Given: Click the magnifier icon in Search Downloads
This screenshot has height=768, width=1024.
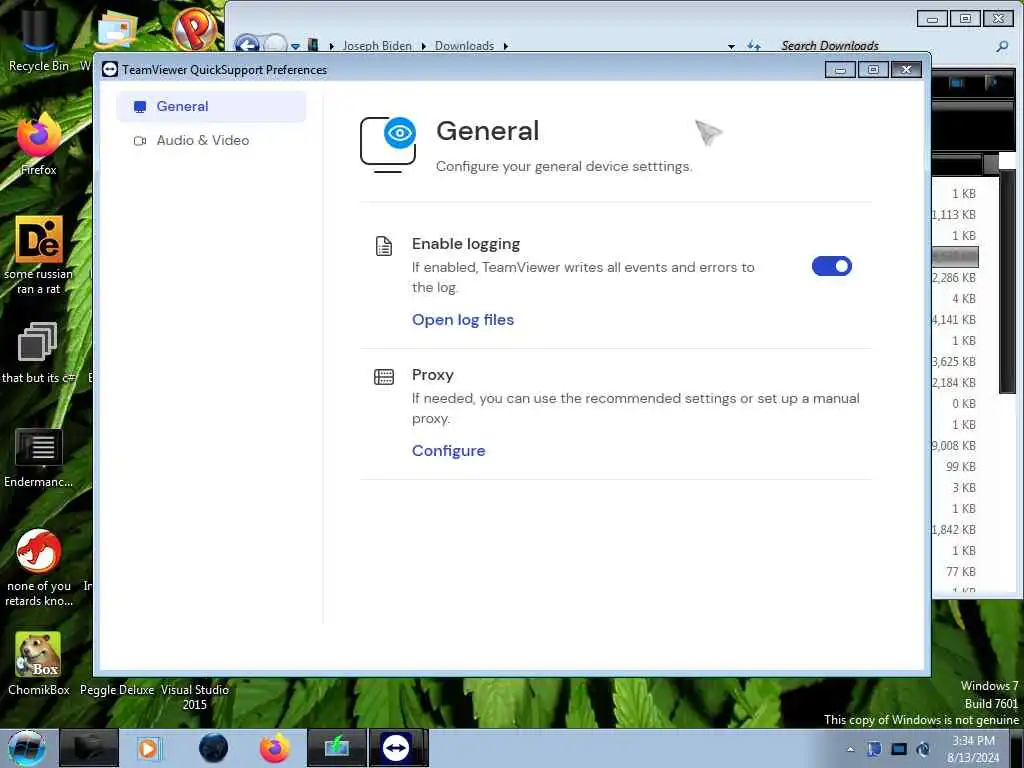Looking at the screenshot, I should [1002, 46].
